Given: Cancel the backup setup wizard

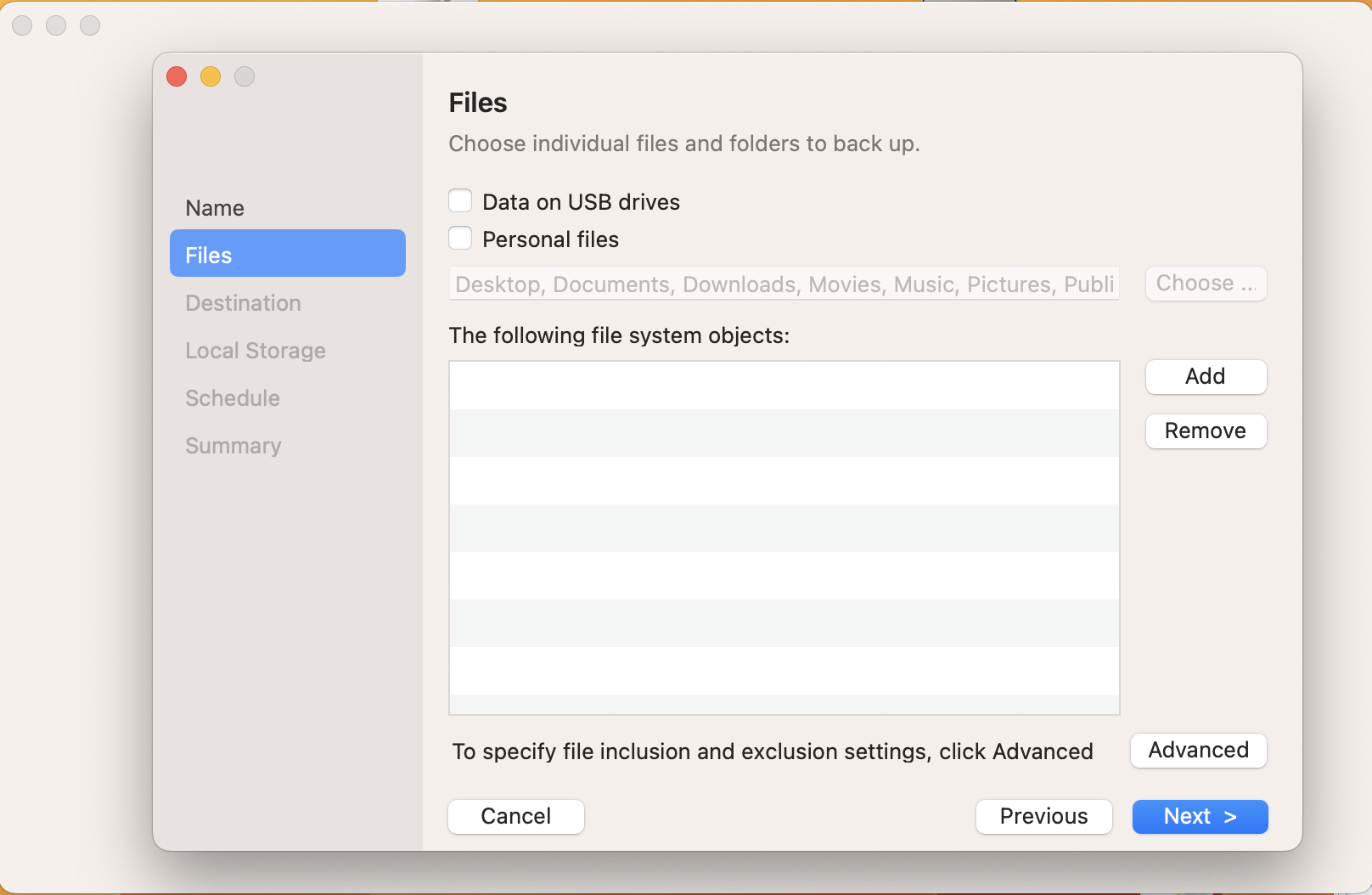Looking at the screenshot, I should pos(515,816).
